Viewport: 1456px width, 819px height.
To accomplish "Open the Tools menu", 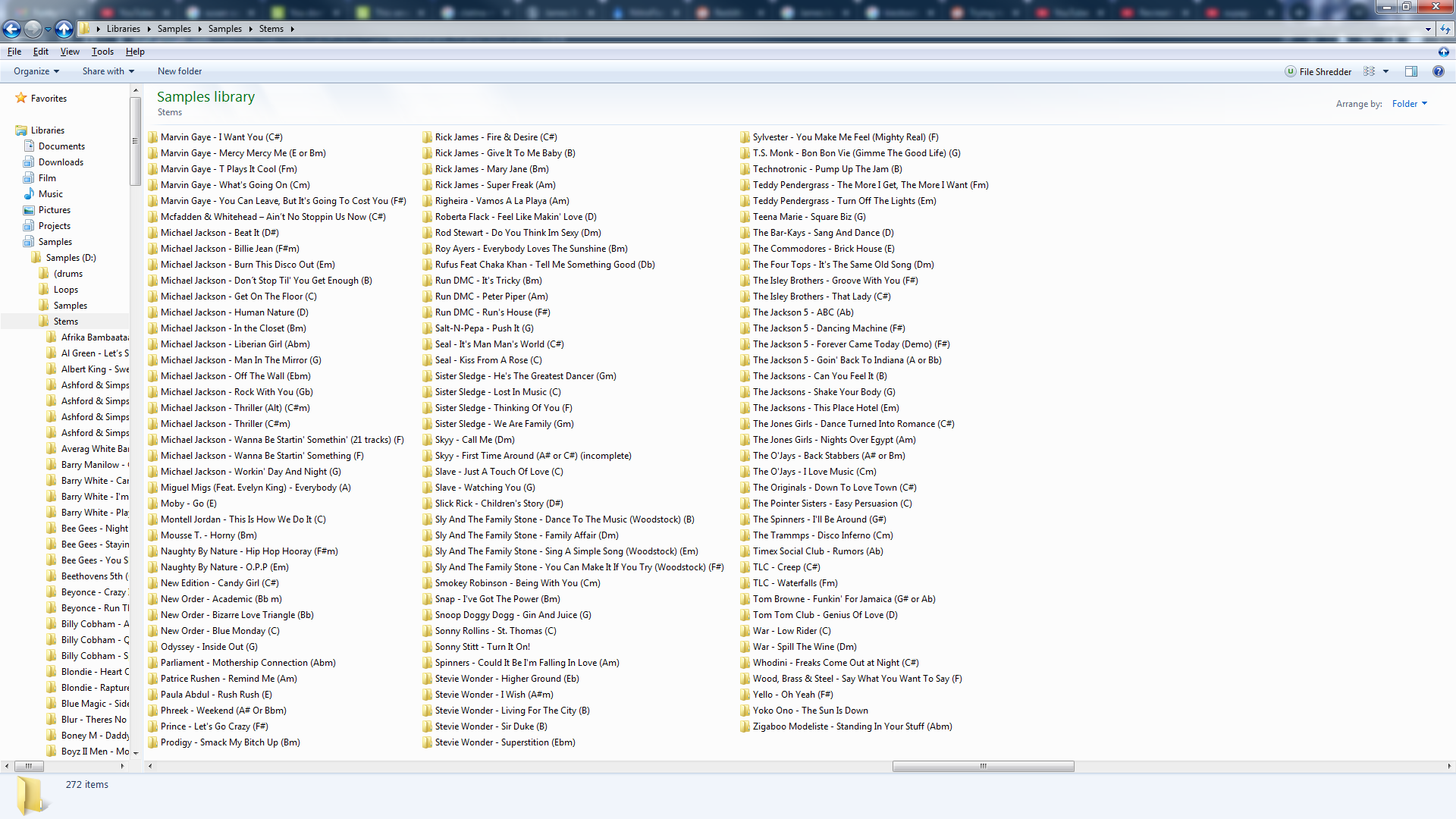I will pos(102,52).
